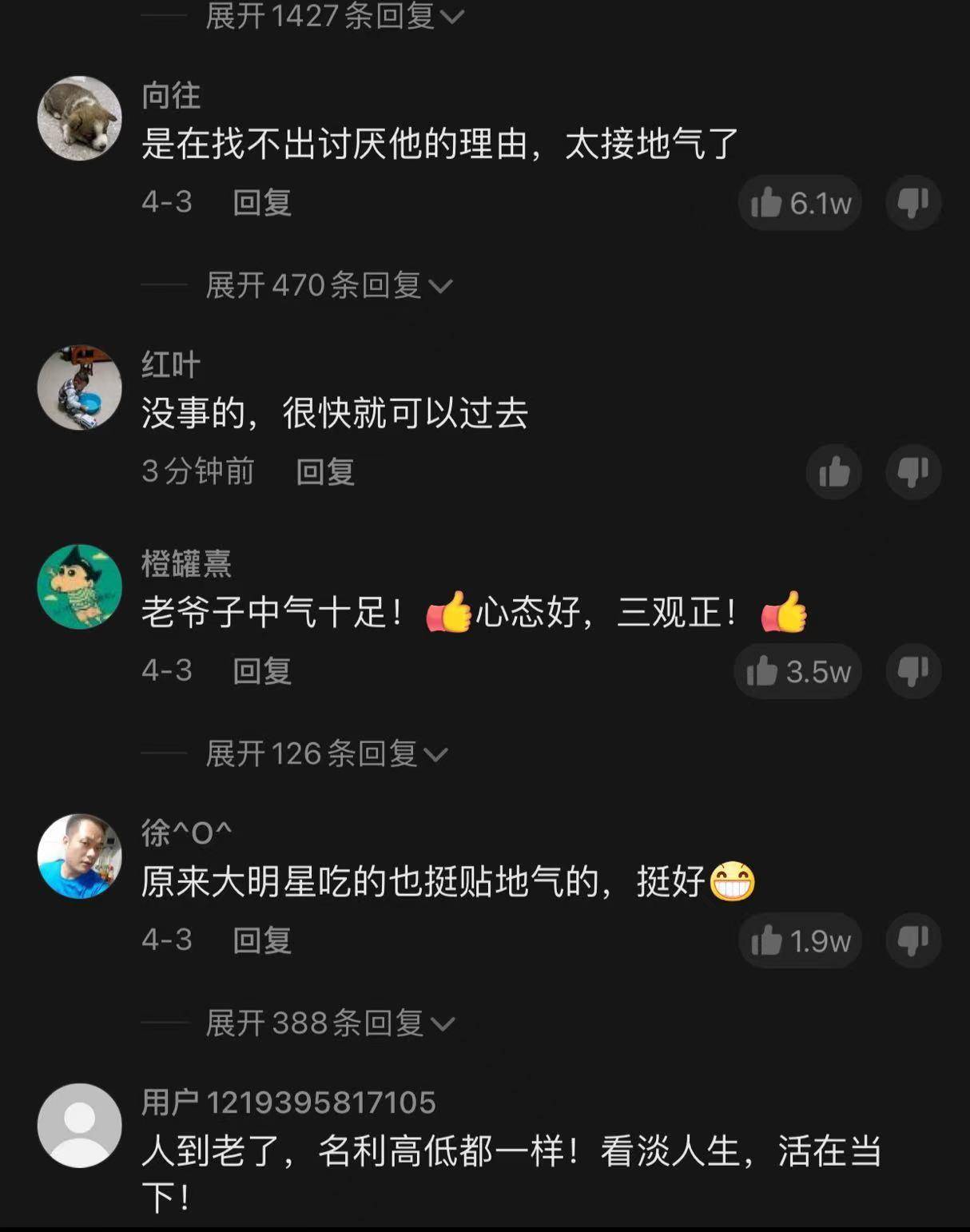970x1232 pixels.
Task: Like 红叶's comment posted 3分钟前
Action: [834, 472]
